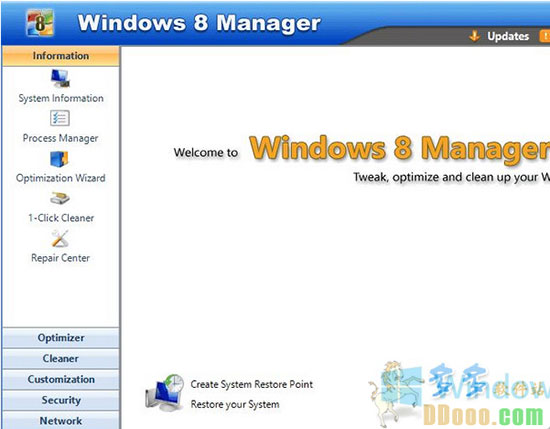Click the Optimization Wizard label
Screen dimensions: 550x429
coord(61,178)
